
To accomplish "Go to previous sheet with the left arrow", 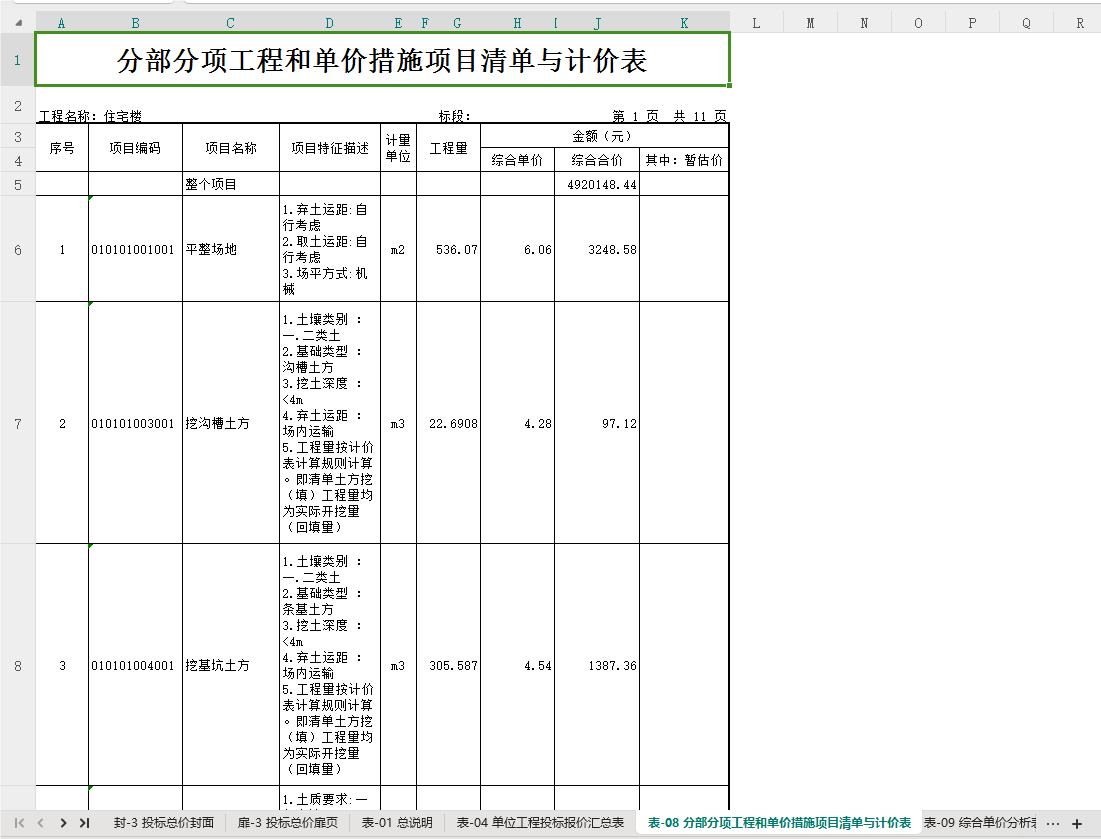I will click(41, 823).
